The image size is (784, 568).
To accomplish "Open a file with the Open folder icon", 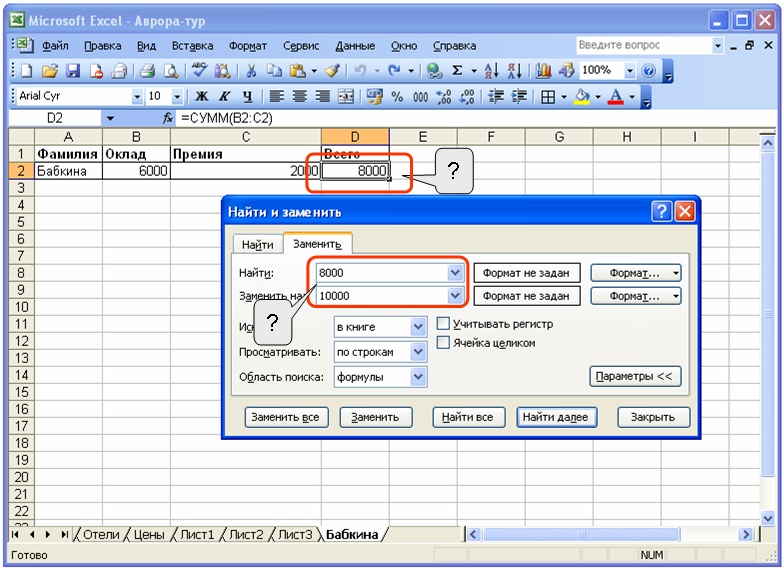I will point(50,71).
